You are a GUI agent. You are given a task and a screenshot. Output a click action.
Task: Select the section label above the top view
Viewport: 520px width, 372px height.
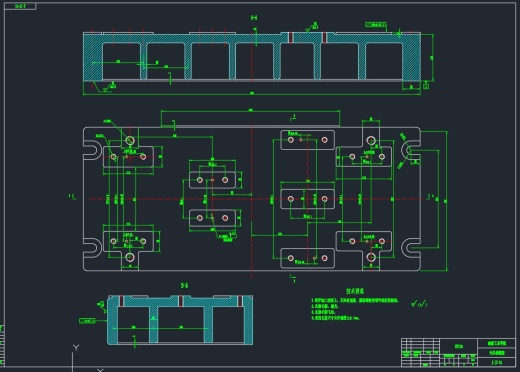[254, 18]
